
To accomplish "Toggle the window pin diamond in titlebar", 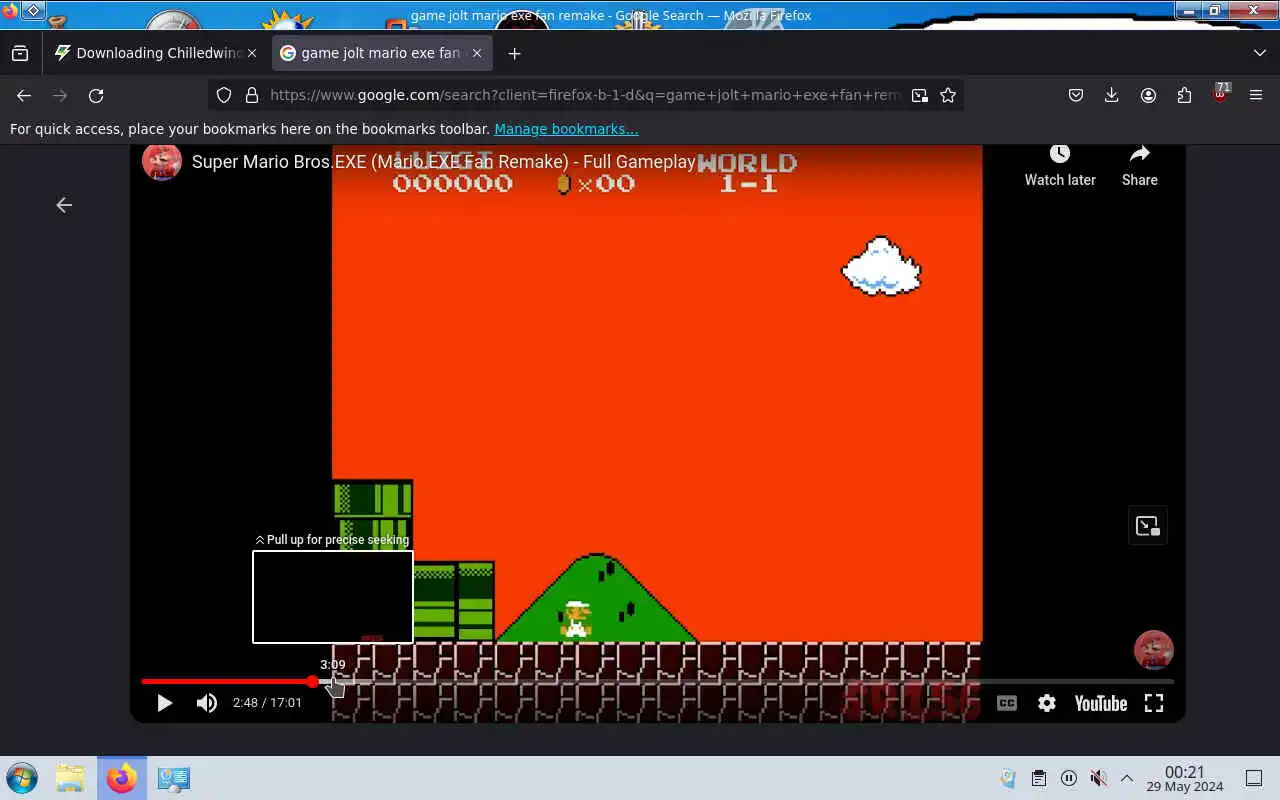I will pyautogui.click(x=33, y=10).
